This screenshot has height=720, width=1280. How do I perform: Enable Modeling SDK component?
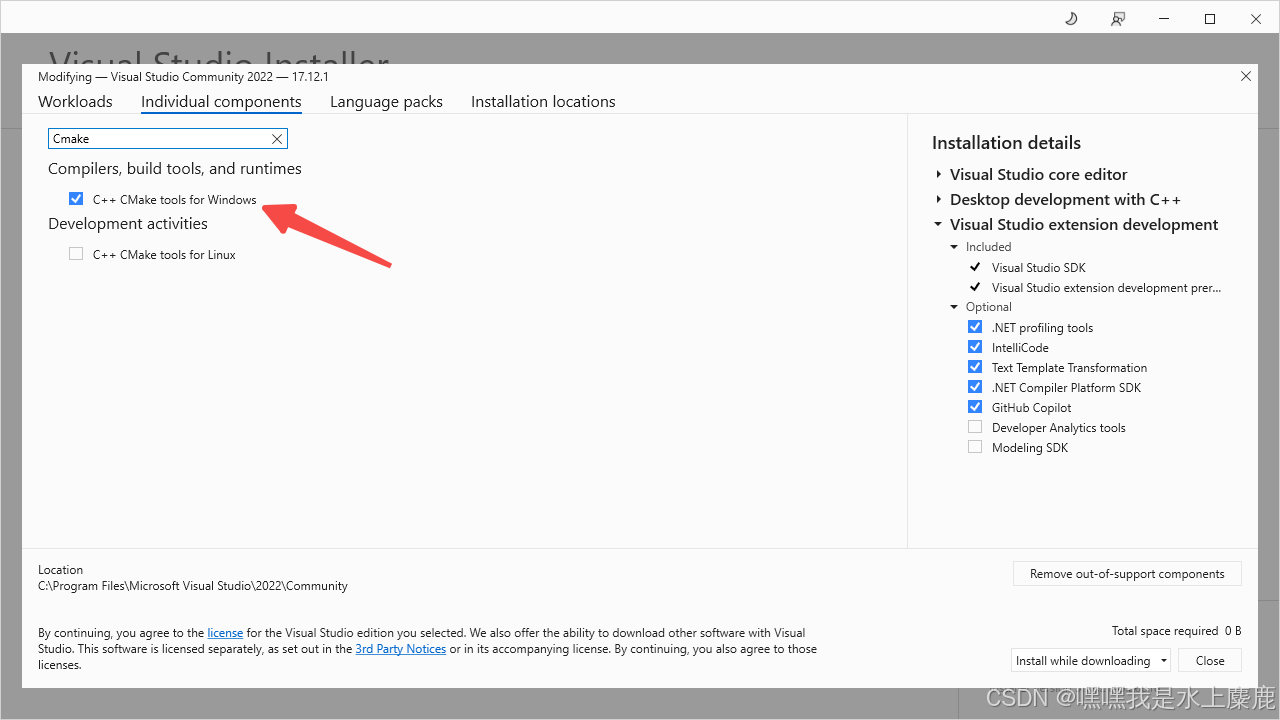[975, 447]
